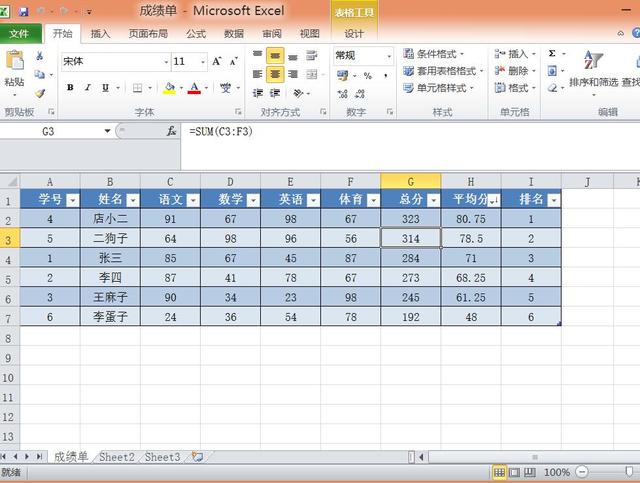Click the Paste icon
The height and width of the screenshot is (483, 640).
tap(14, 69)
